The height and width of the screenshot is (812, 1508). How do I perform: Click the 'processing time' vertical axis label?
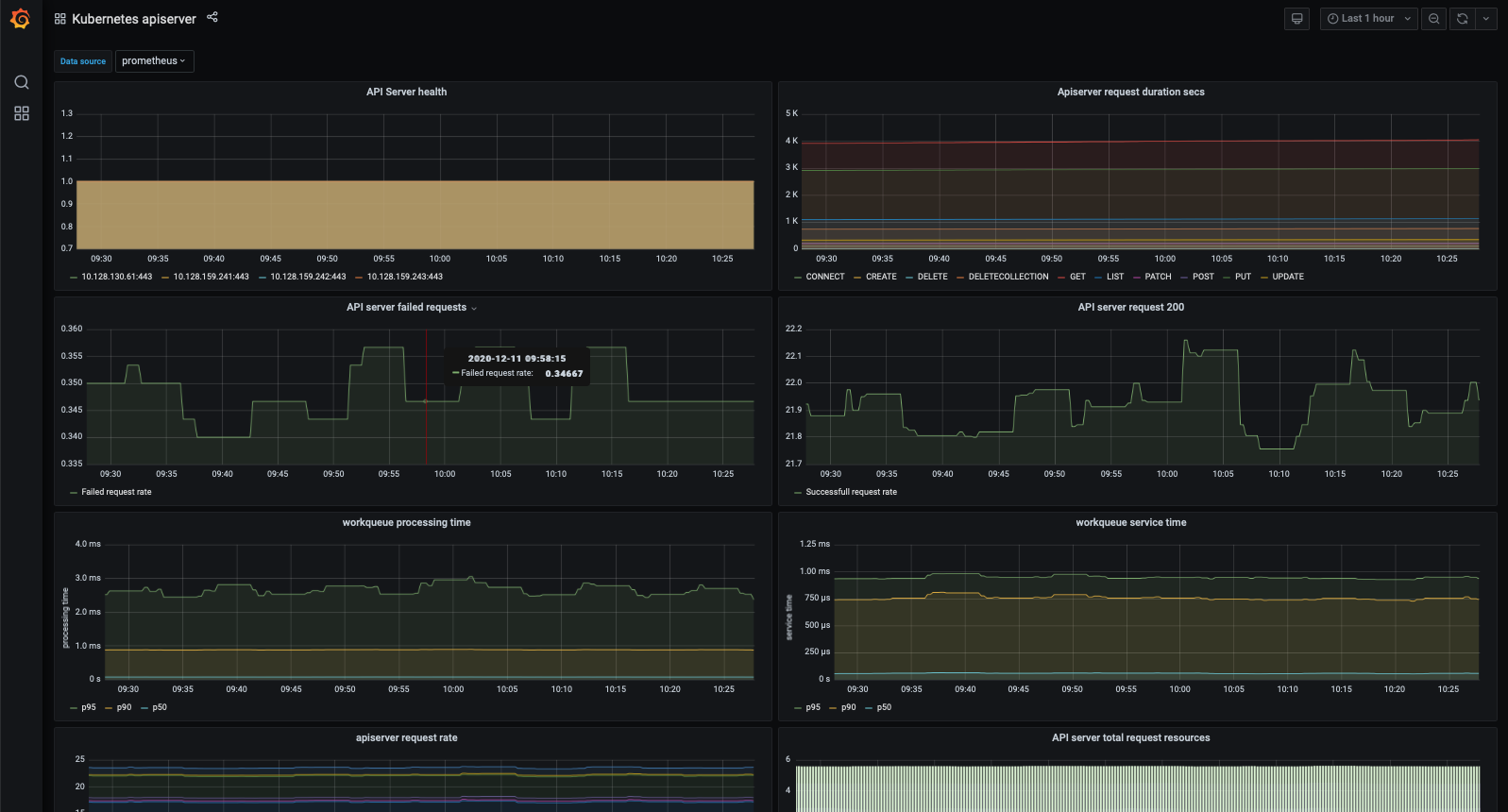click(65, 617)
